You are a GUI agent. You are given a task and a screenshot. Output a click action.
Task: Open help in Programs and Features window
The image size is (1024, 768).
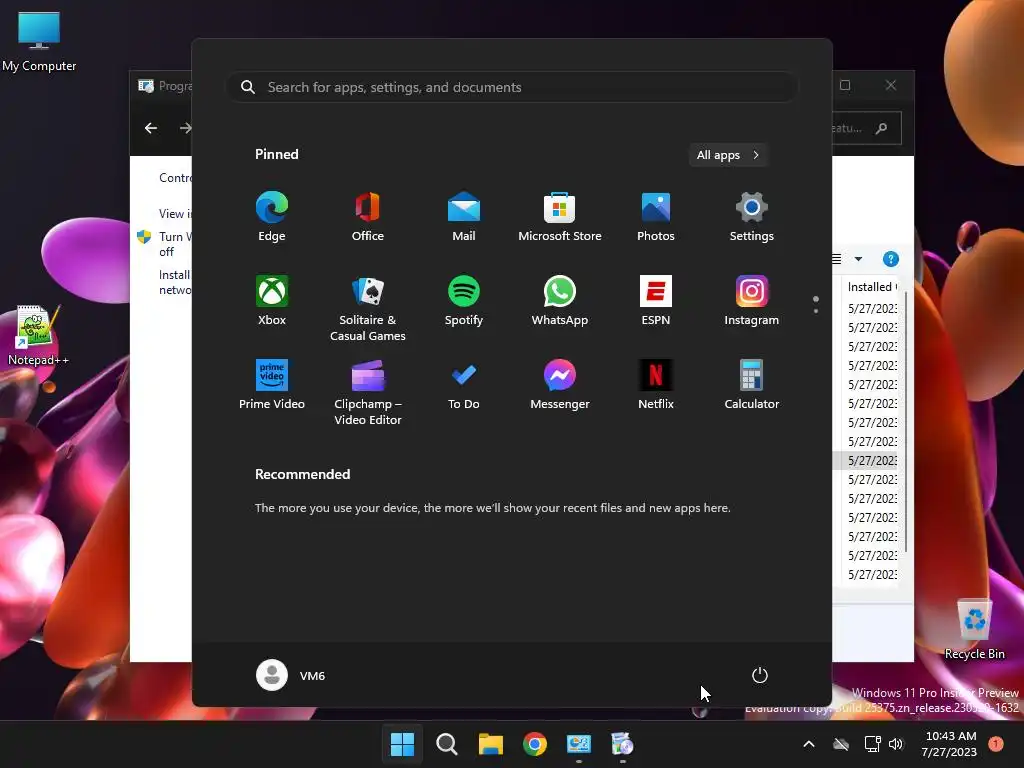891,259
